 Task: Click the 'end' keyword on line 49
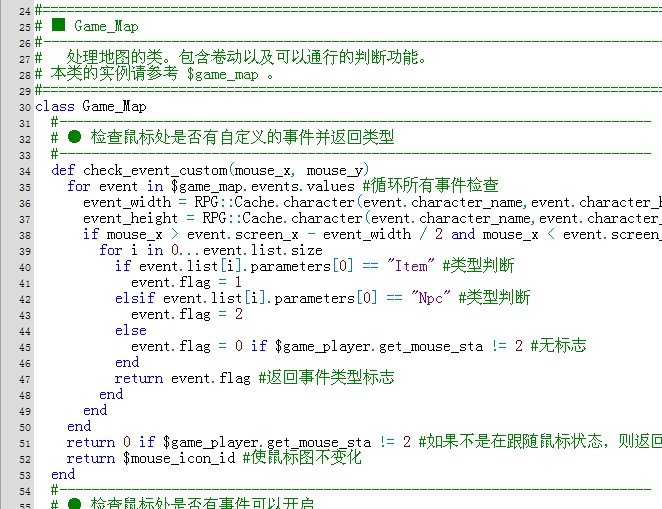[95, 410]
